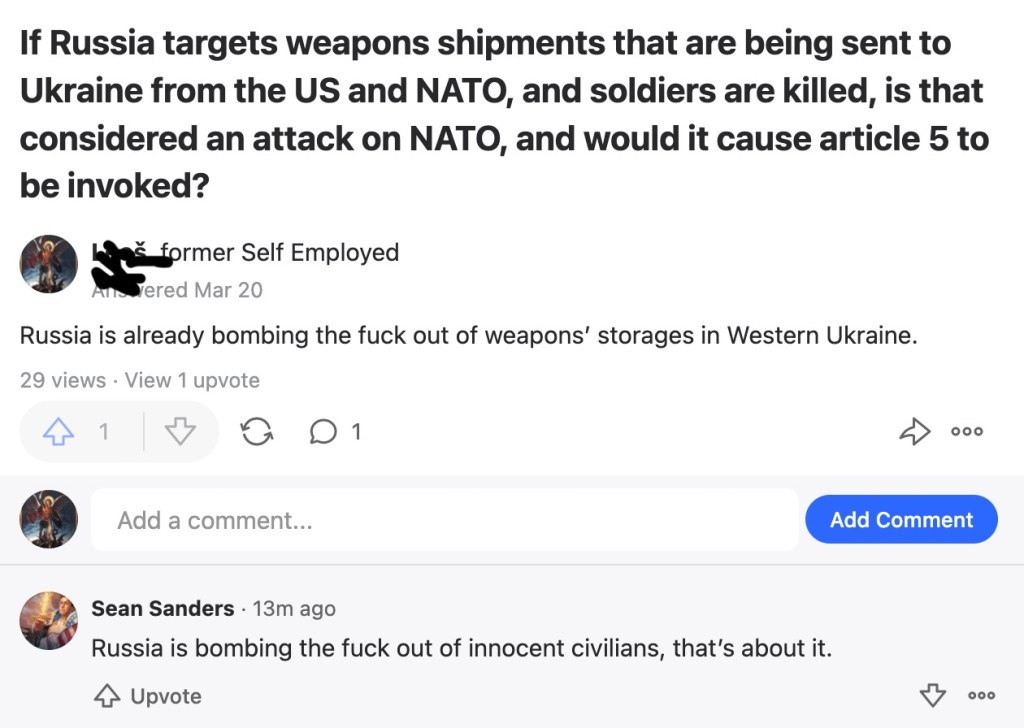Downvote the answer about weapons' storages
The image size is (1024, 728).
(x=180, y=432)
